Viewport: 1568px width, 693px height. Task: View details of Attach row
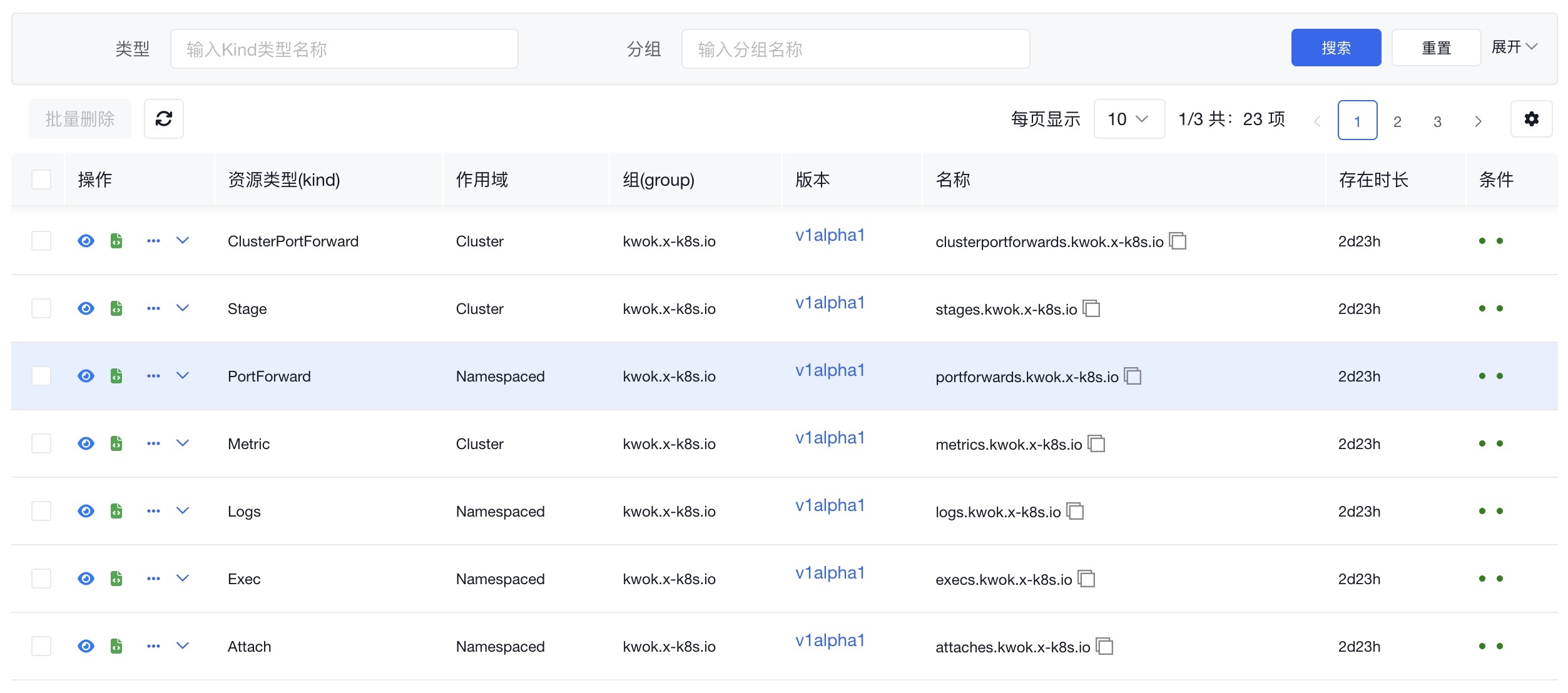coord(86,646)
